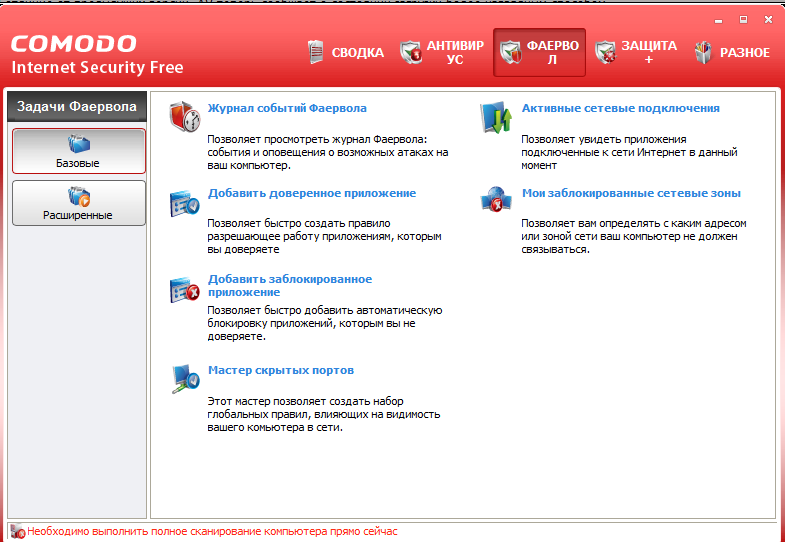This screenshot has width=785, height=542.
Task: Click Internet Security Free product title
Action: (x=97, y=67)
